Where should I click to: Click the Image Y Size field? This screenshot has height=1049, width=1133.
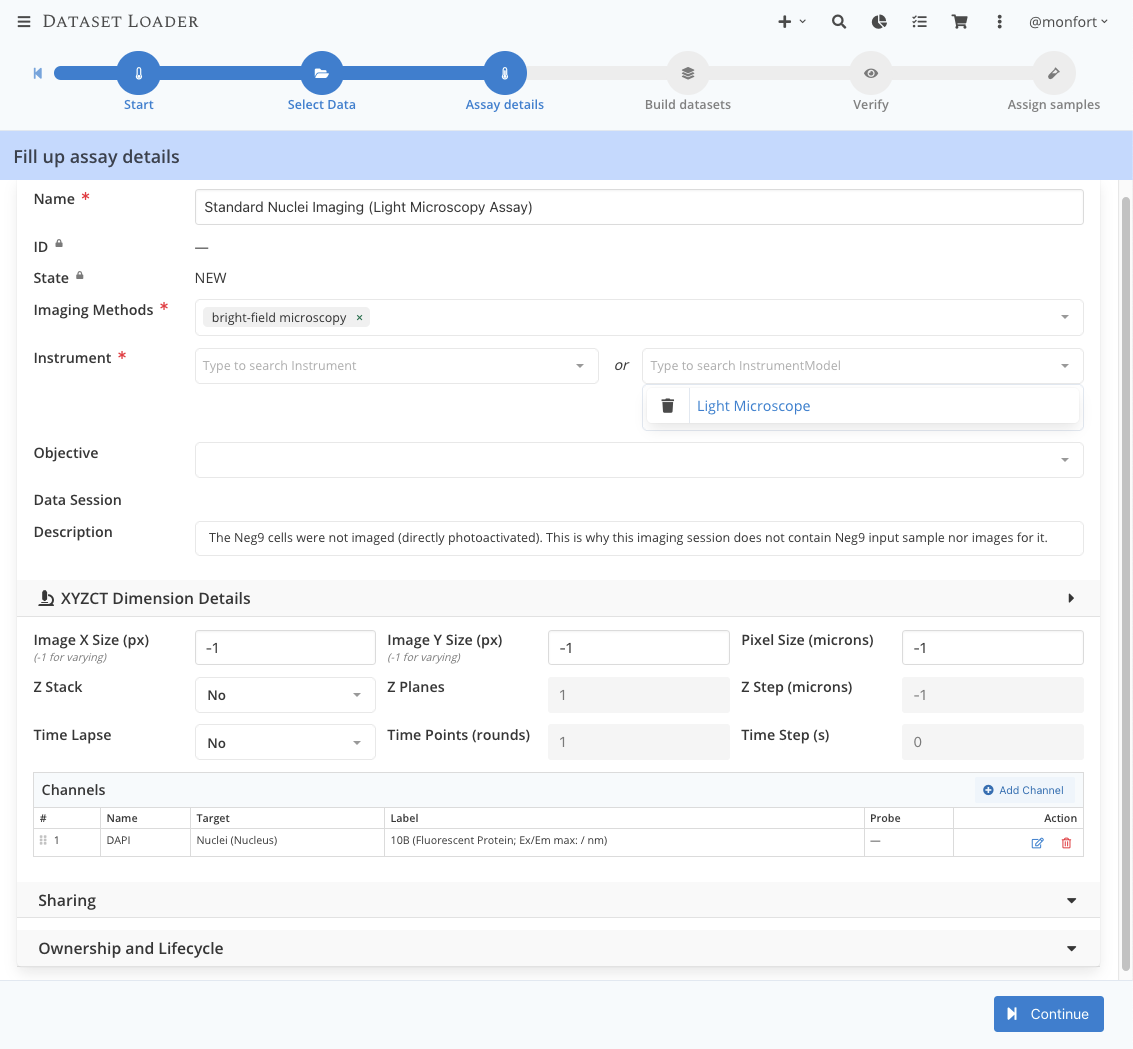(639, 648)
